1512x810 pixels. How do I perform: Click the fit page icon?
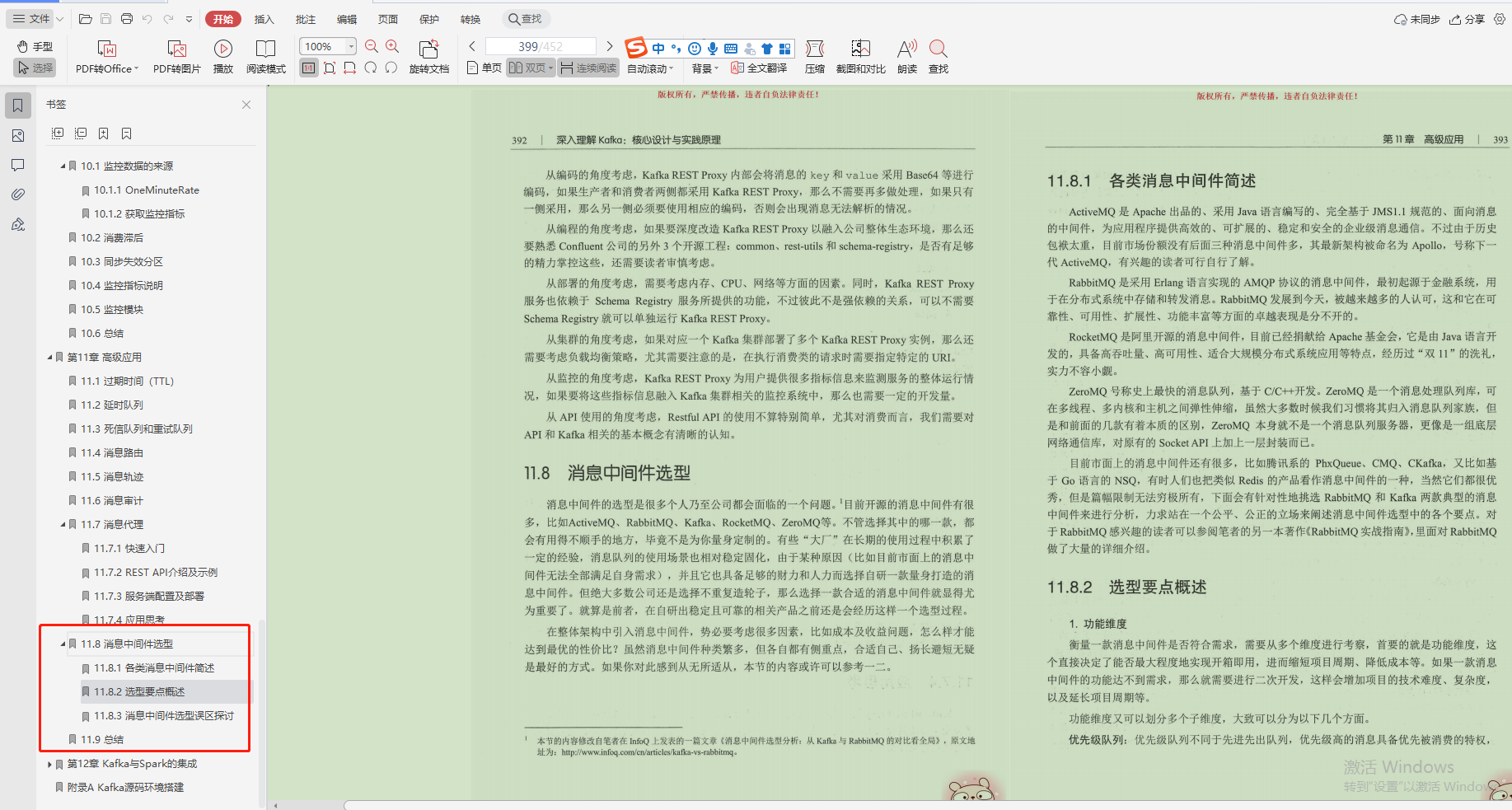coord(330,68)
